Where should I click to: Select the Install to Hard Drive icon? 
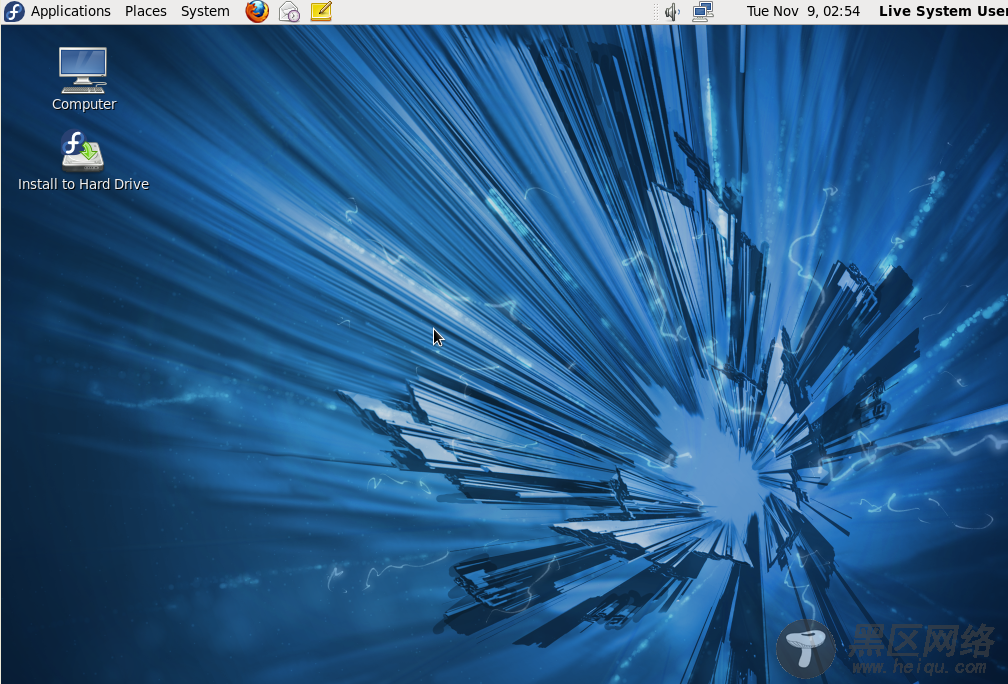(83, 150)
